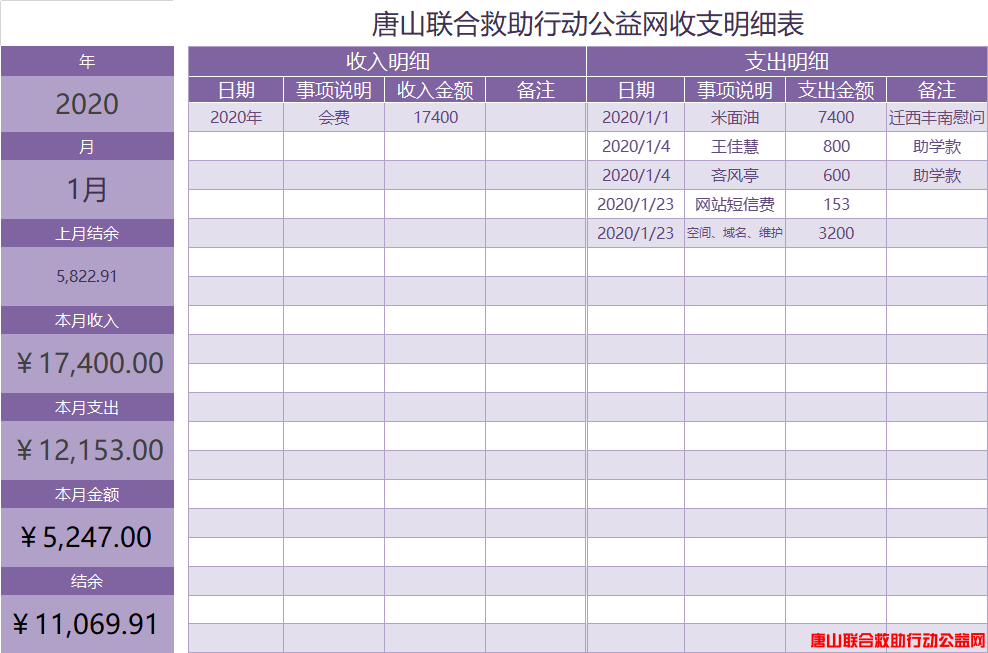Select the expense amount cell 3200
Screen dimensions: 988x653
point(836,233)
